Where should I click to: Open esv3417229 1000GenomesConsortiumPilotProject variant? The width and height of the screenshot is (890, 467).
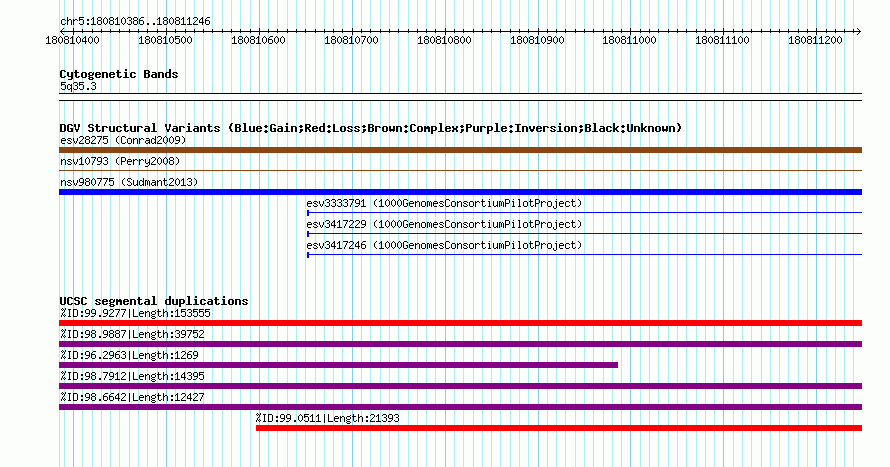pos(444,224)
